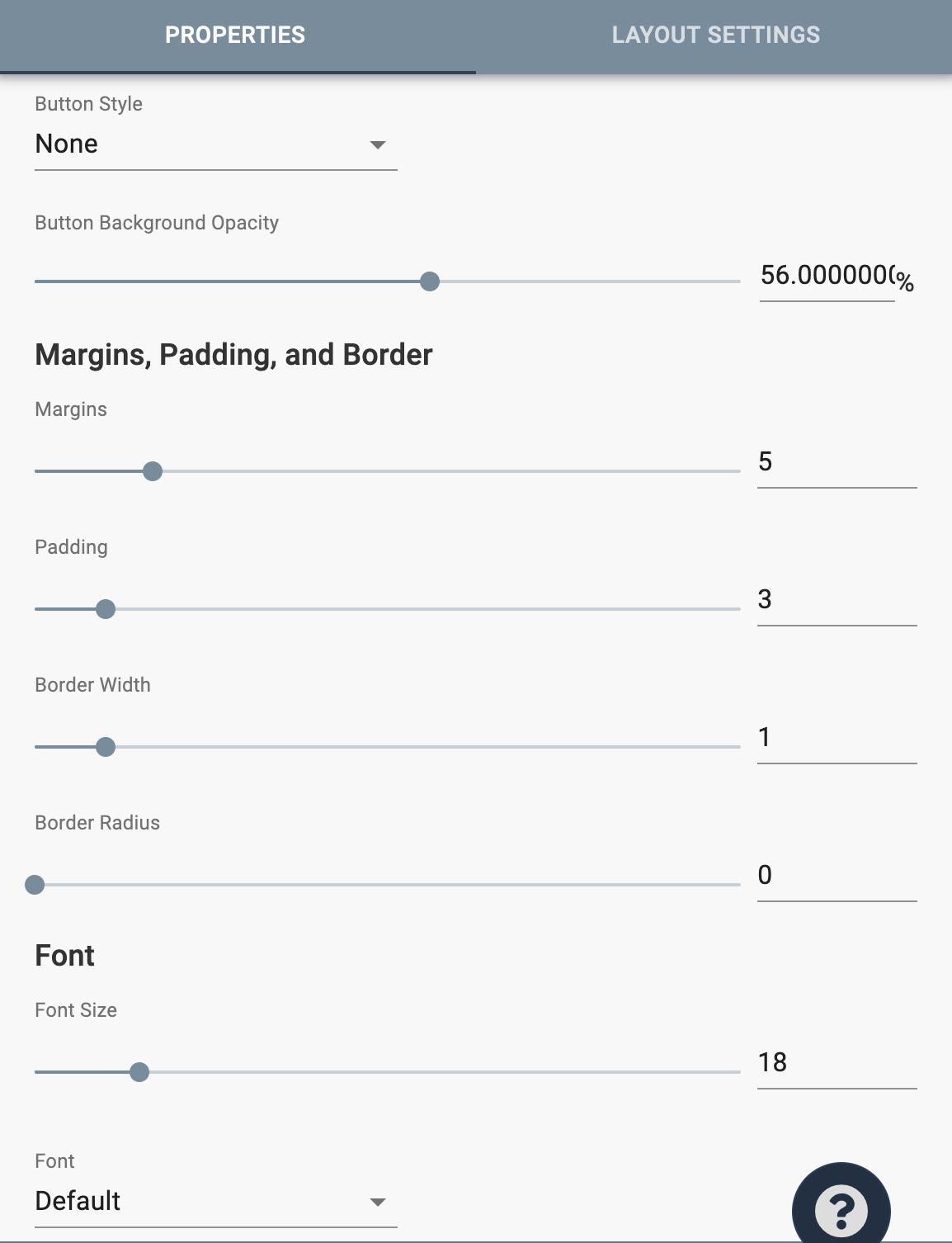Click the help question mark icon
The height and width of the screenshot is (1243, 952).
pos(841,1209)
